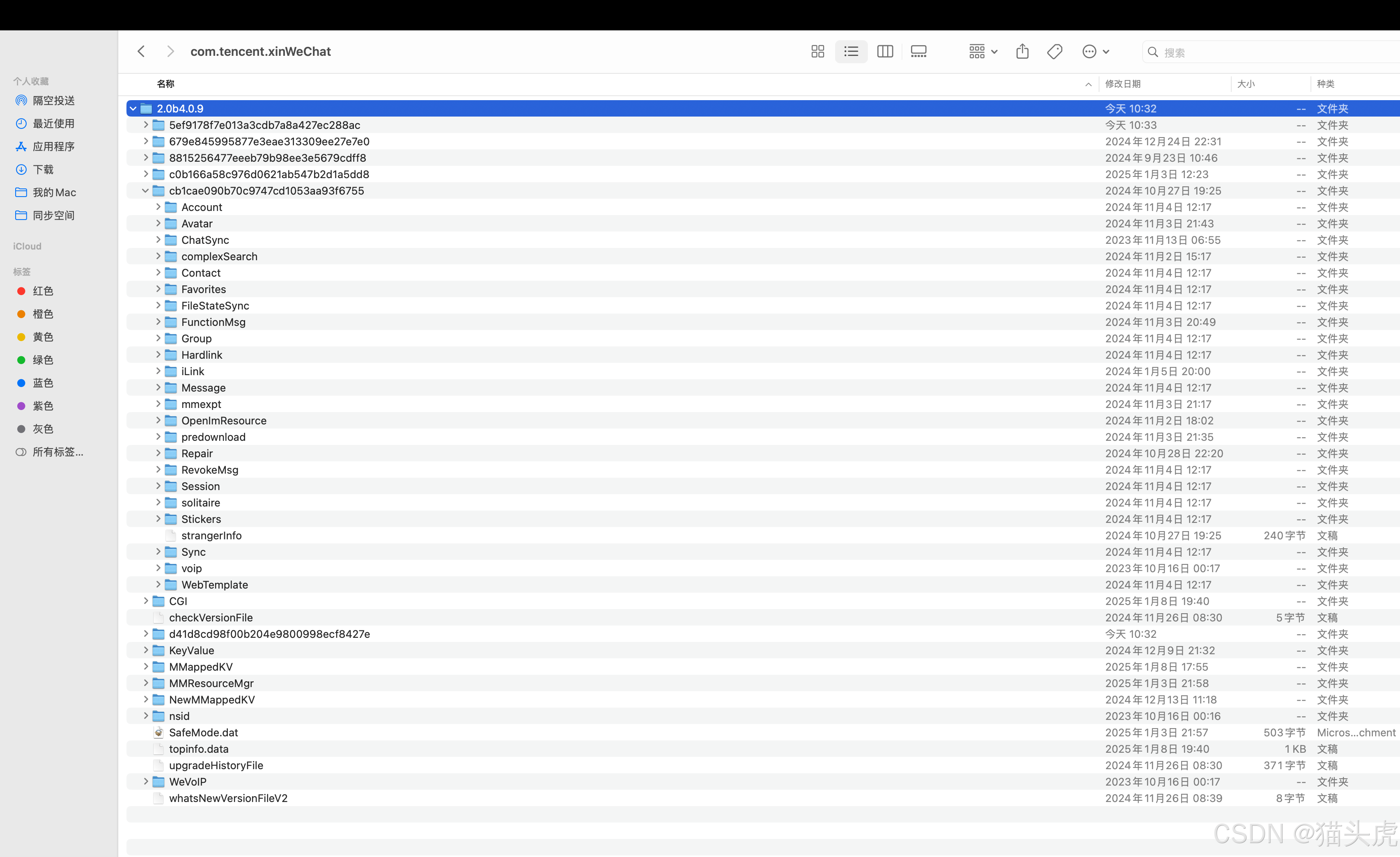Open 下载 in the sidebar
The height and width of the screenshot is (857, 1400).
pyautogui.click(x=43, y=169)
